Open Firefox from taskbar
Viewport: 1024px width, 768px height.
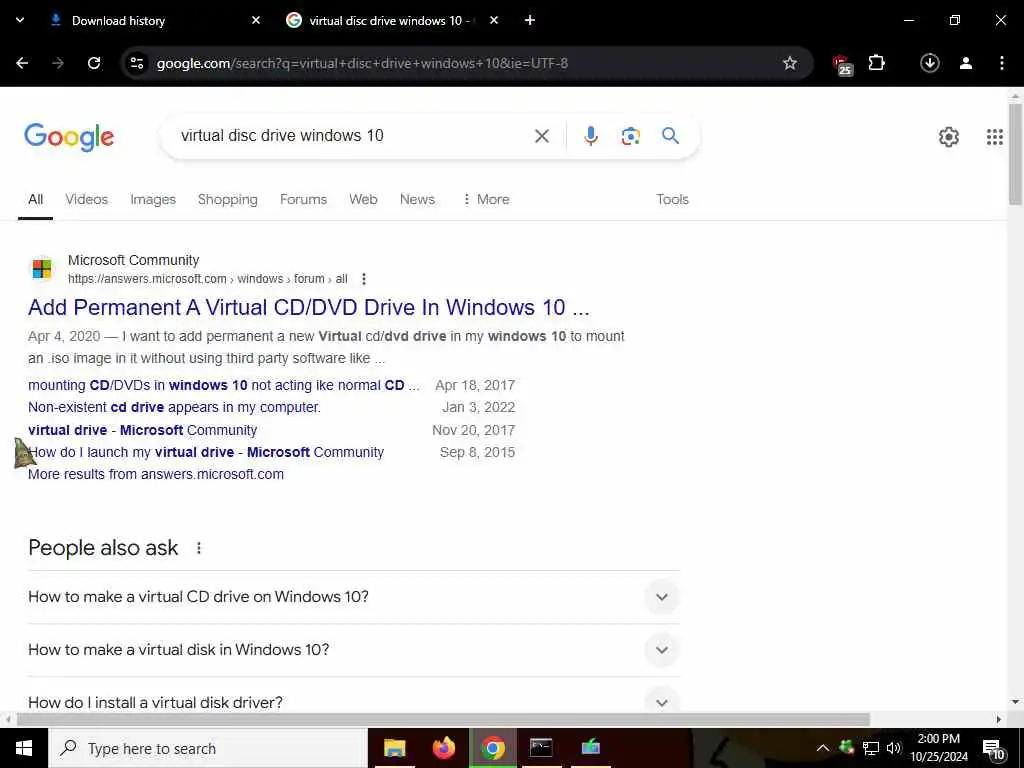(444, 748)
